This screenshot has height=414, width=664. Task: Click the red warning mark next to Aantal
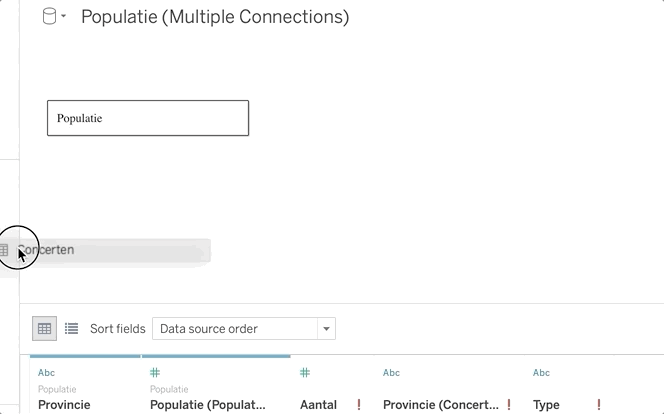pyautogui.click(x=359, y=405)
